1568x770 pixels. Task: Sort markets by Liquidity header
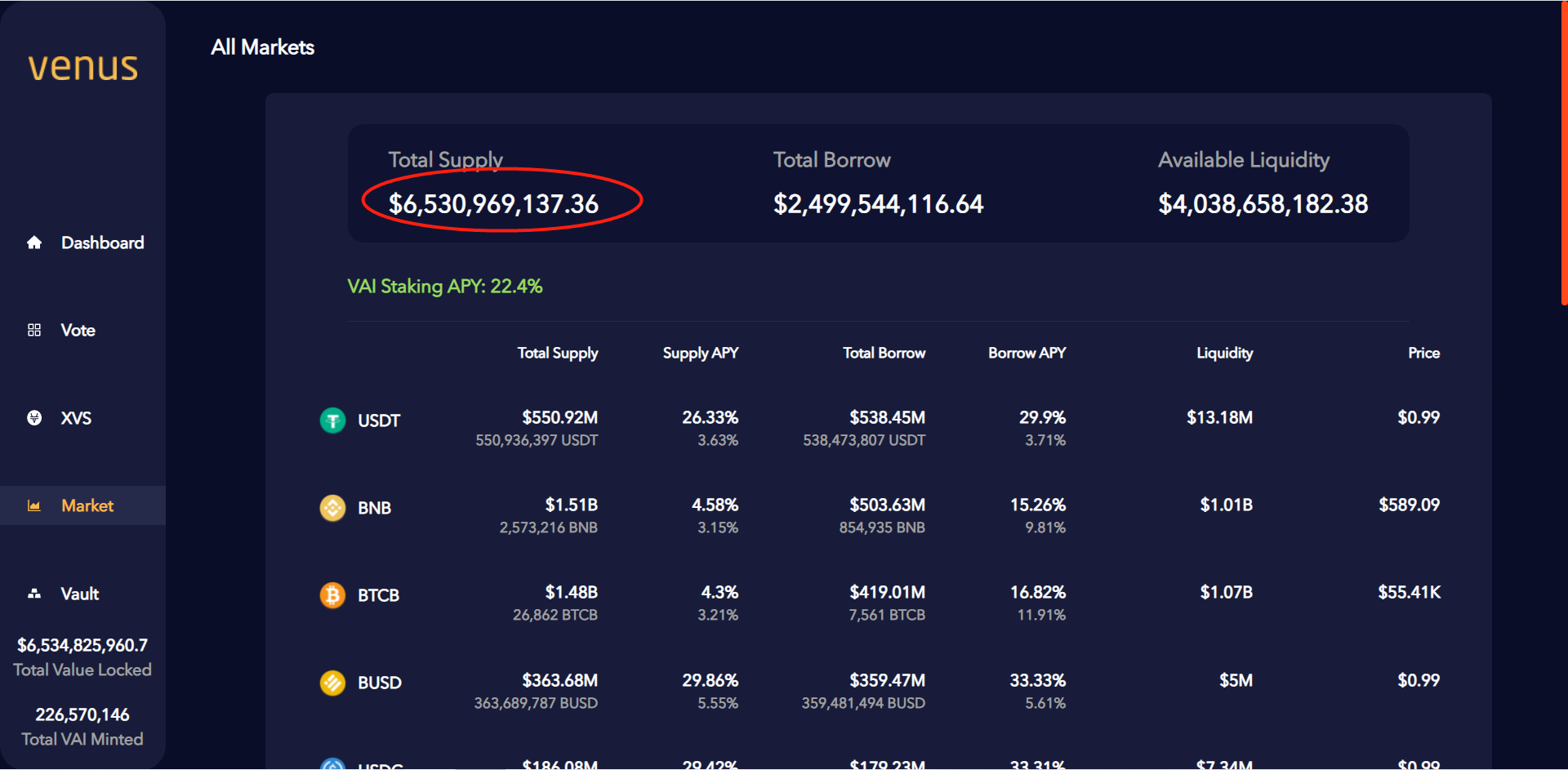pyautogui.click(x=1224, y=353)
